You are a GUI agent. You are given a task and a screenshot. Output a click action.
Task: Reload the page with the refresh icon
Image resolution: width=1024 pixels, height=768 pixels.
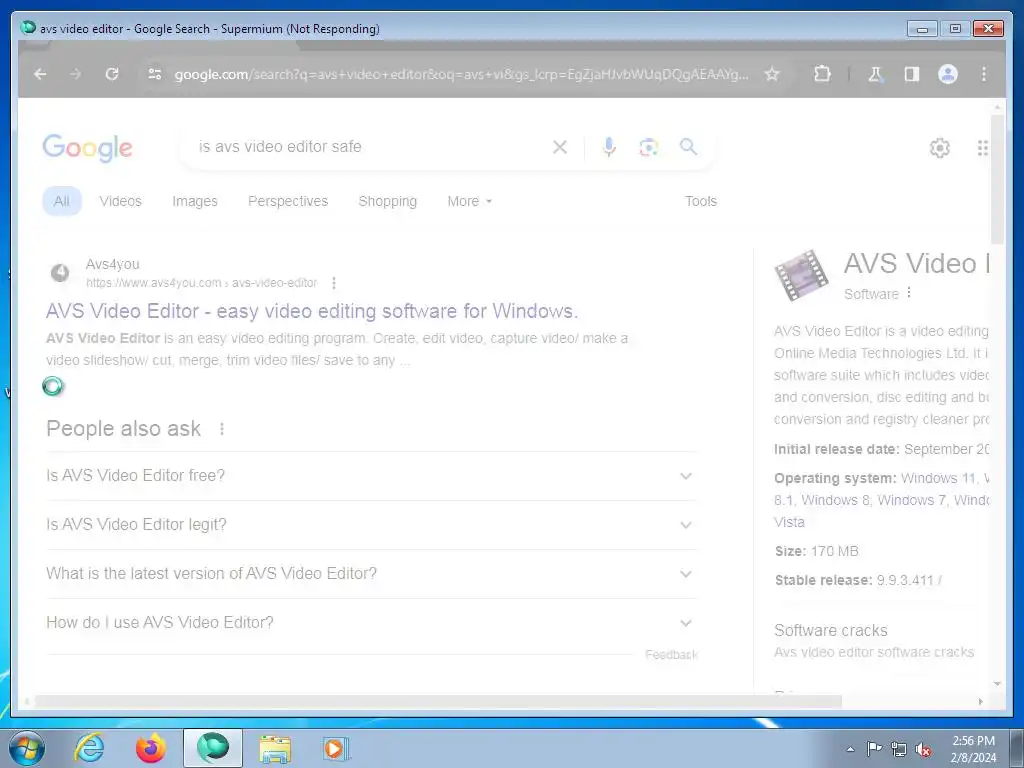[x=112, y=74]
